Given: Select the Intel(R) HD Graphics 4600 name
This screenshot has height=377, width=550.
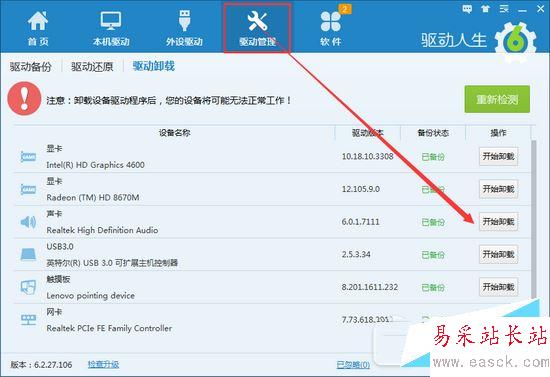Looking at the screenshot, I should tap(95, 165).
